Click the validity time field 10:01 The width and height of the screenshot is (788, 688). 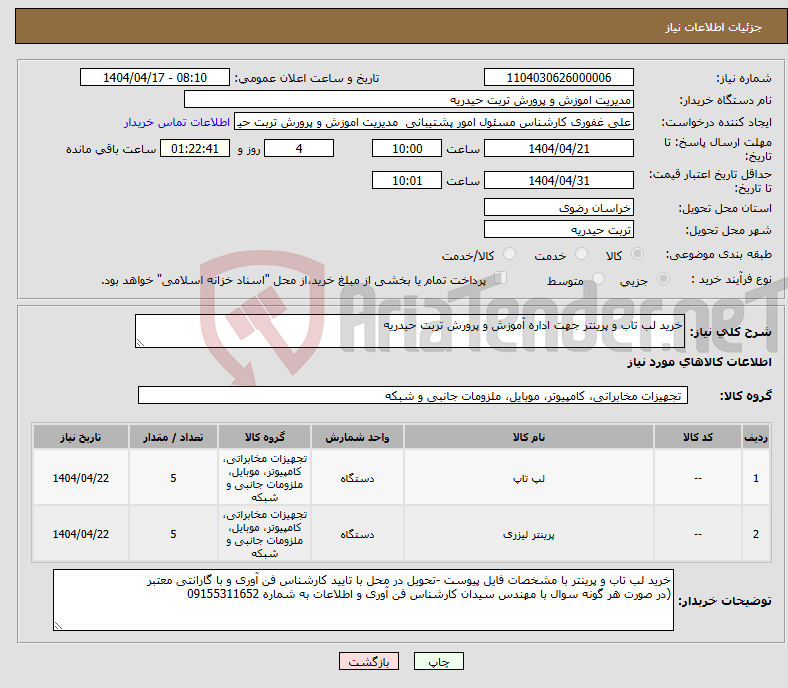point(407,180)
